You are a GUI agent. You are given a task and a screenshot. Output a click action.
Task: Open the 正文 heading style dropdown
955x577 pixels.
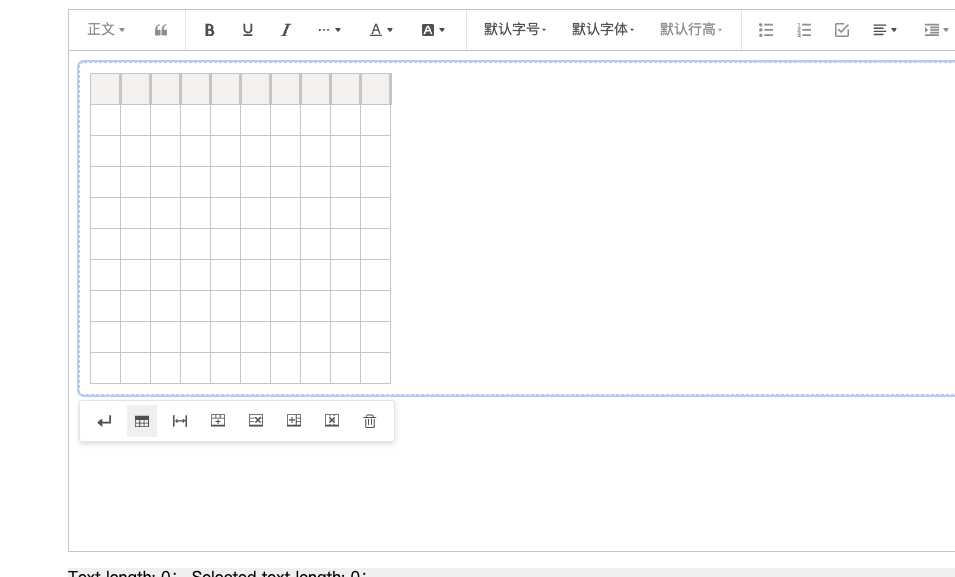106,30
